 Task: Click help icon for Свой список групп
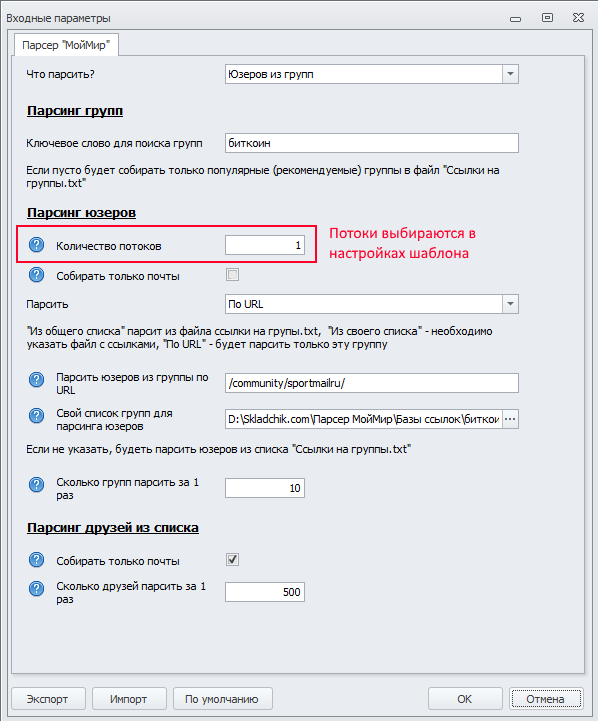tap(36, 416)
